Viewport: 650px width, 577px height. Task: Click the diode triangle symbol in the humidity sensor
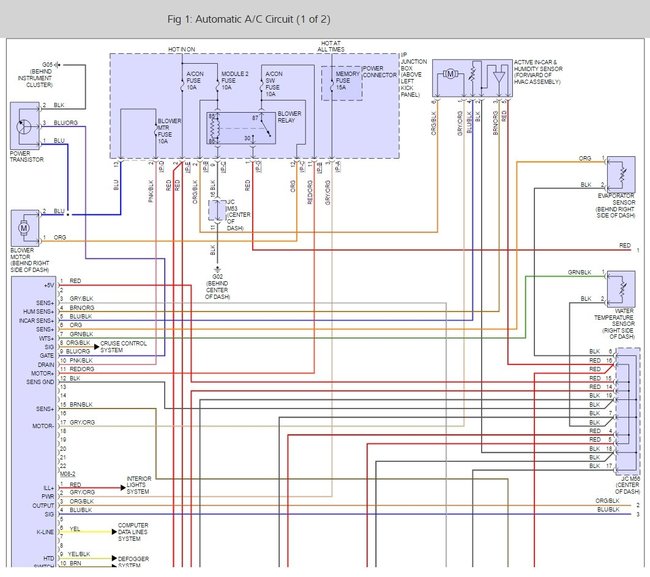pyautogui.click(x=499, y=78)
